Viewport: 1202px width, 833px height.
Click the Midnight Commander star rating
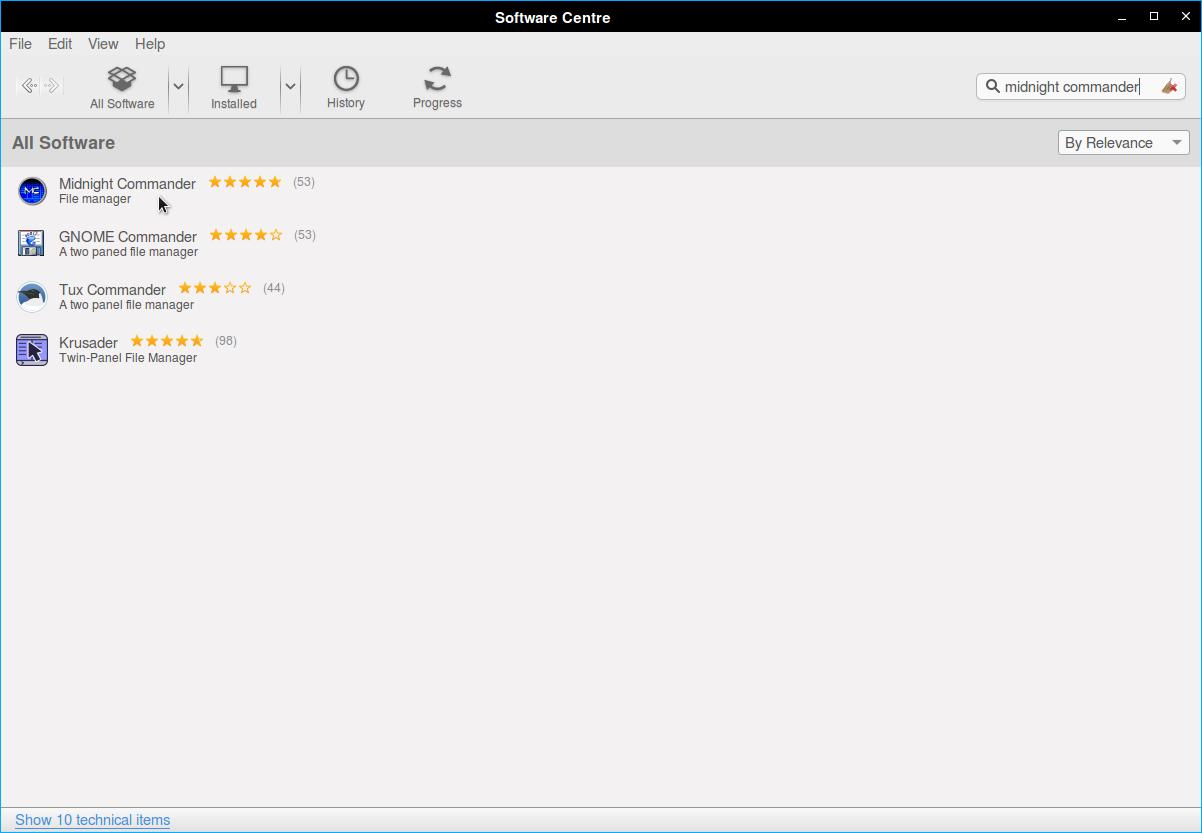click(245, 182)
